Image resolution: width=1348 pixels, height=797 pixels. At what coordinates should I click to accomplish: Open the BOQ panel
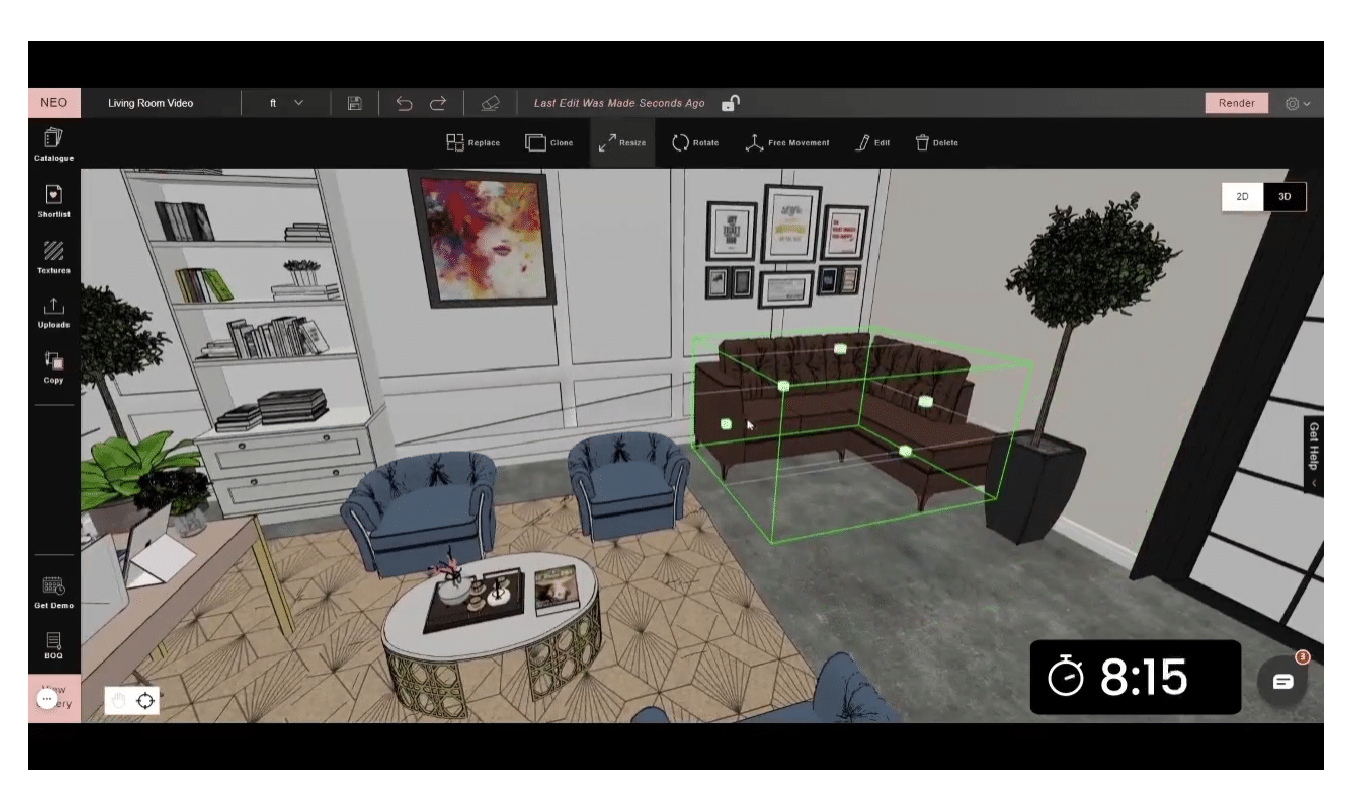[x=53, y=645]
